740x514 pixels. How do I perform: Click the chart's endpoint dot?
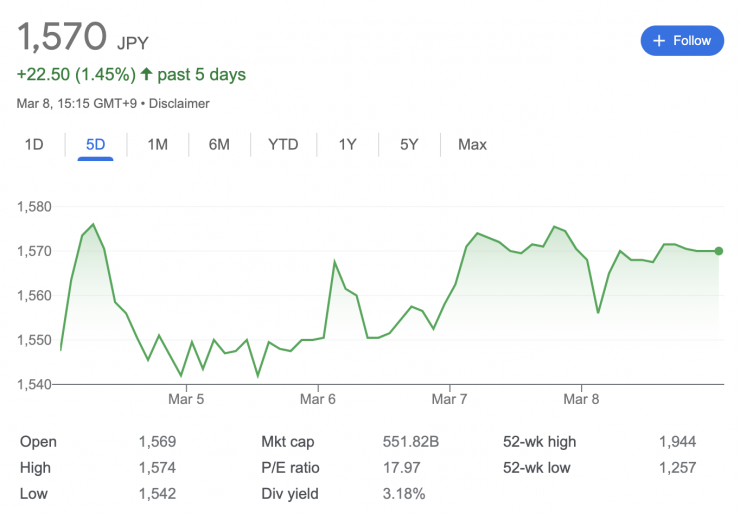click(x=719, y=251)
